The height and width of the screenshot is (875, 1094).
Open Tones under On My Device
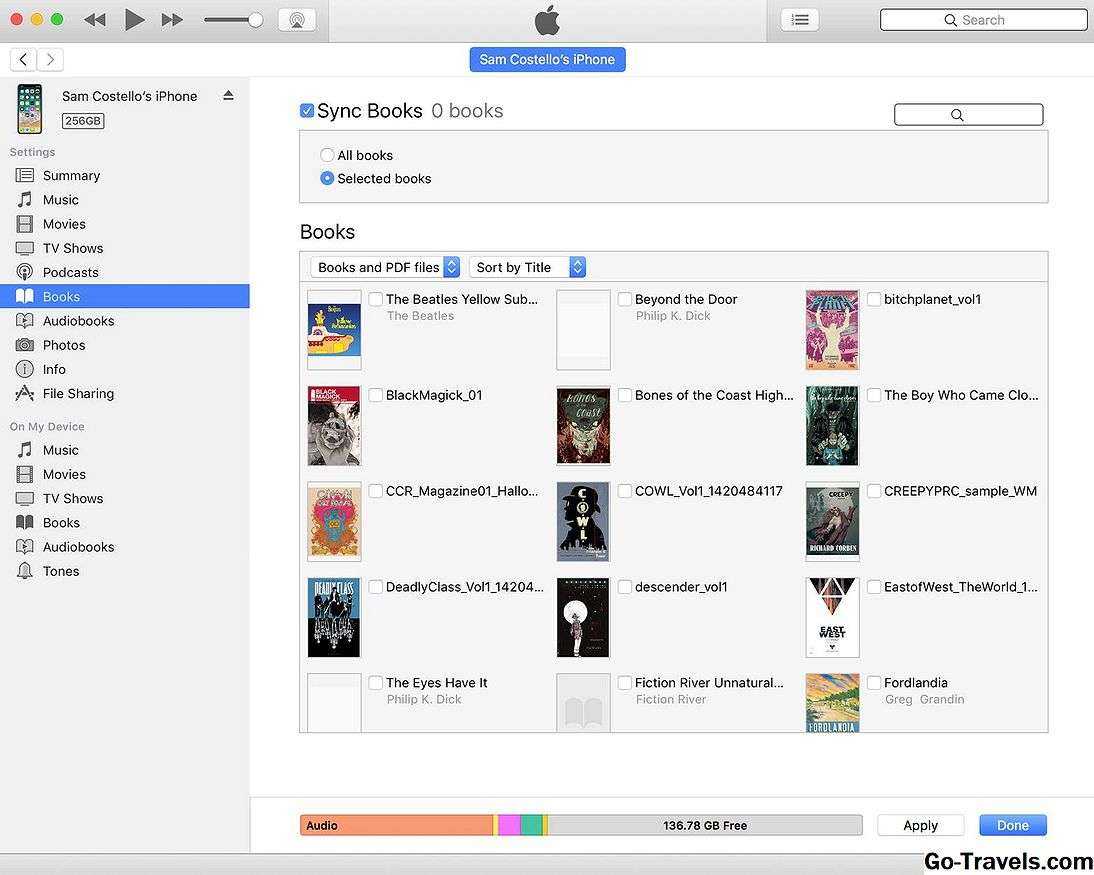tap(60, 571)
